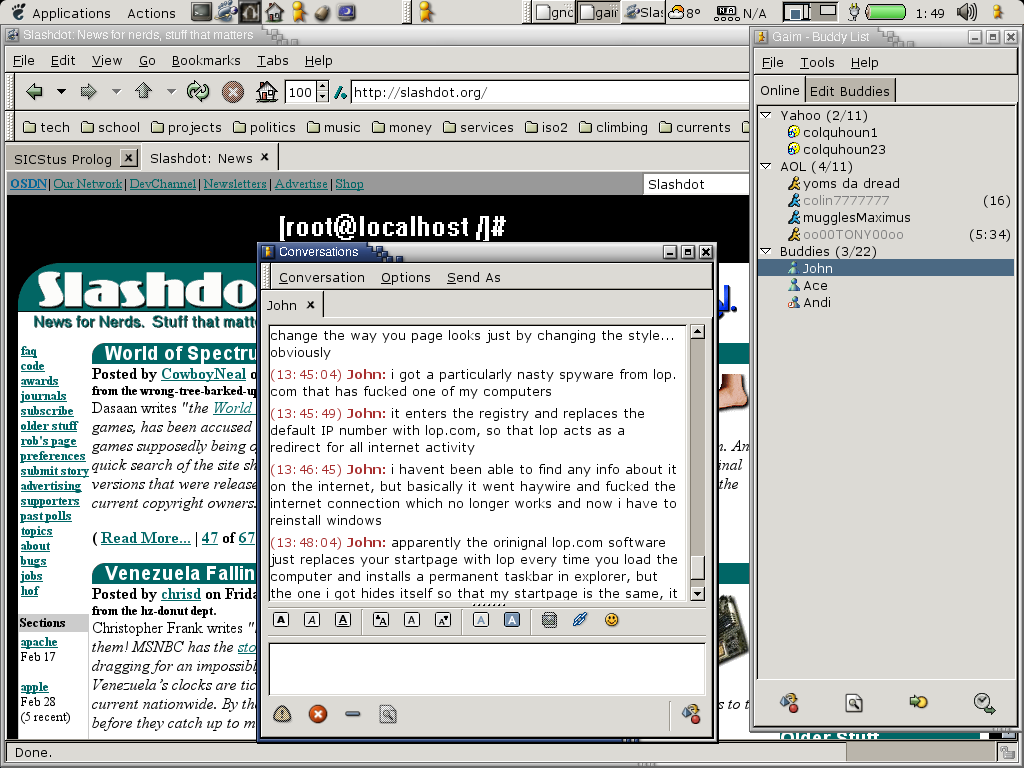The height and width of the screenshot is (768, 1024).
Task: Click the Info magnifier icon in Conversations
Action: pos(388,714)
